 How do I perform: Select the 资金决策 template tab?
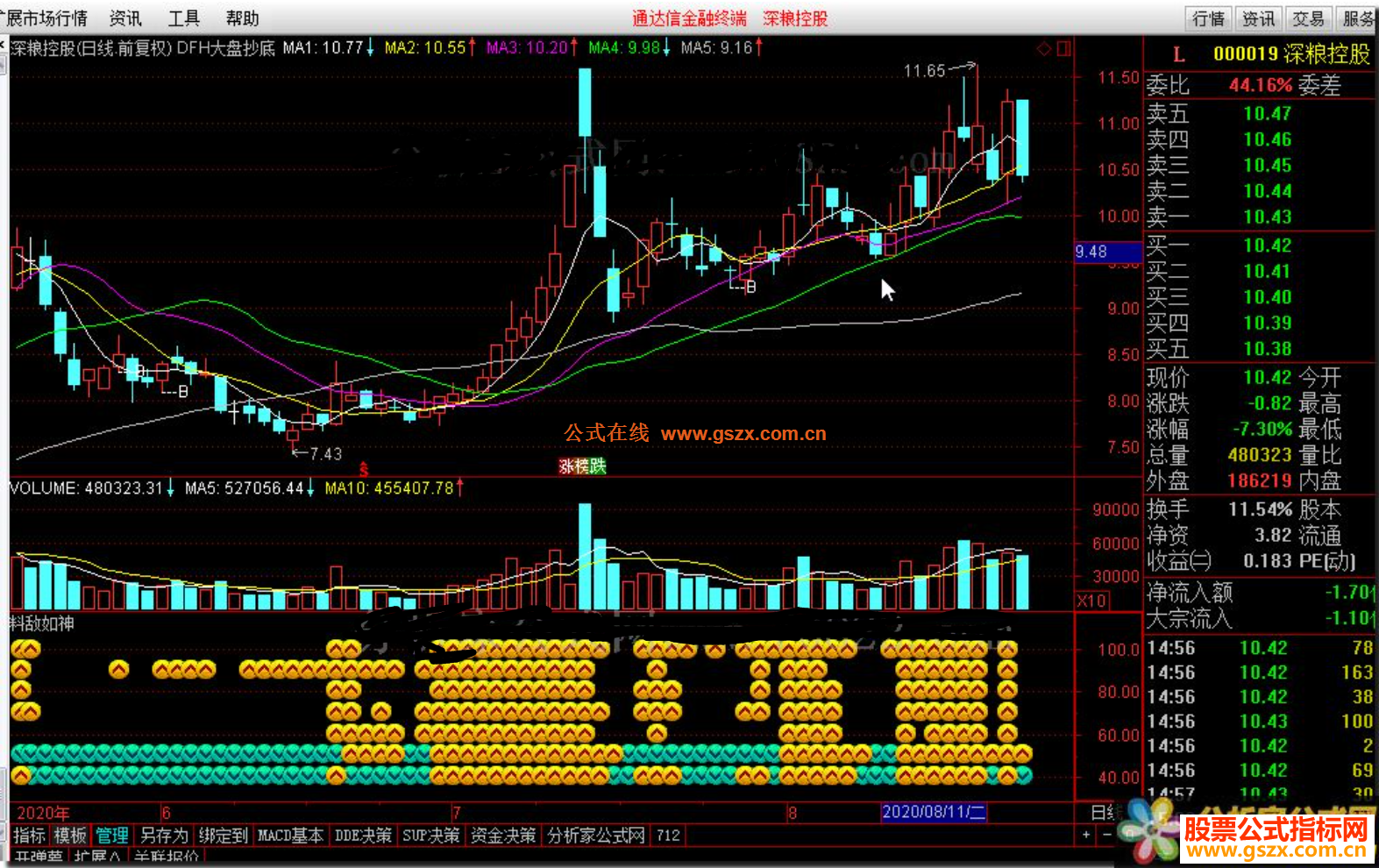[x=503, y=836]
